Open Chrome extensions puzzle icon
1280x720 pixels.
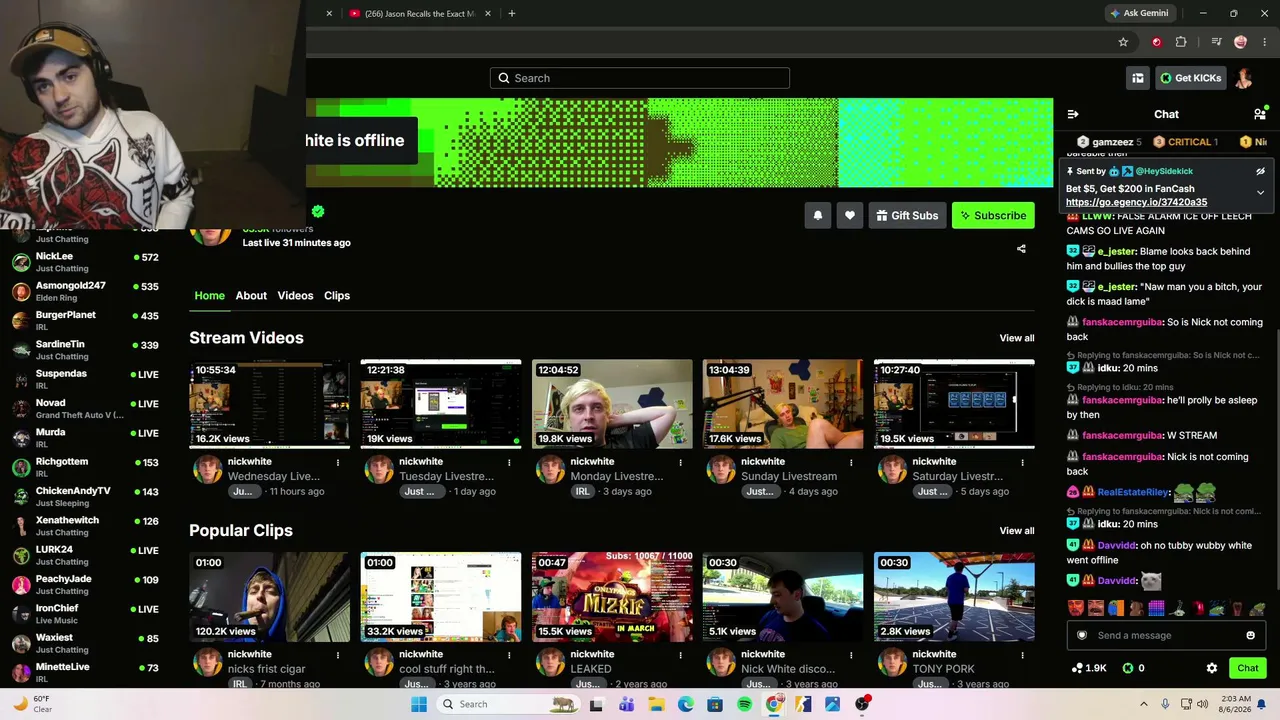pos(1181,42)
